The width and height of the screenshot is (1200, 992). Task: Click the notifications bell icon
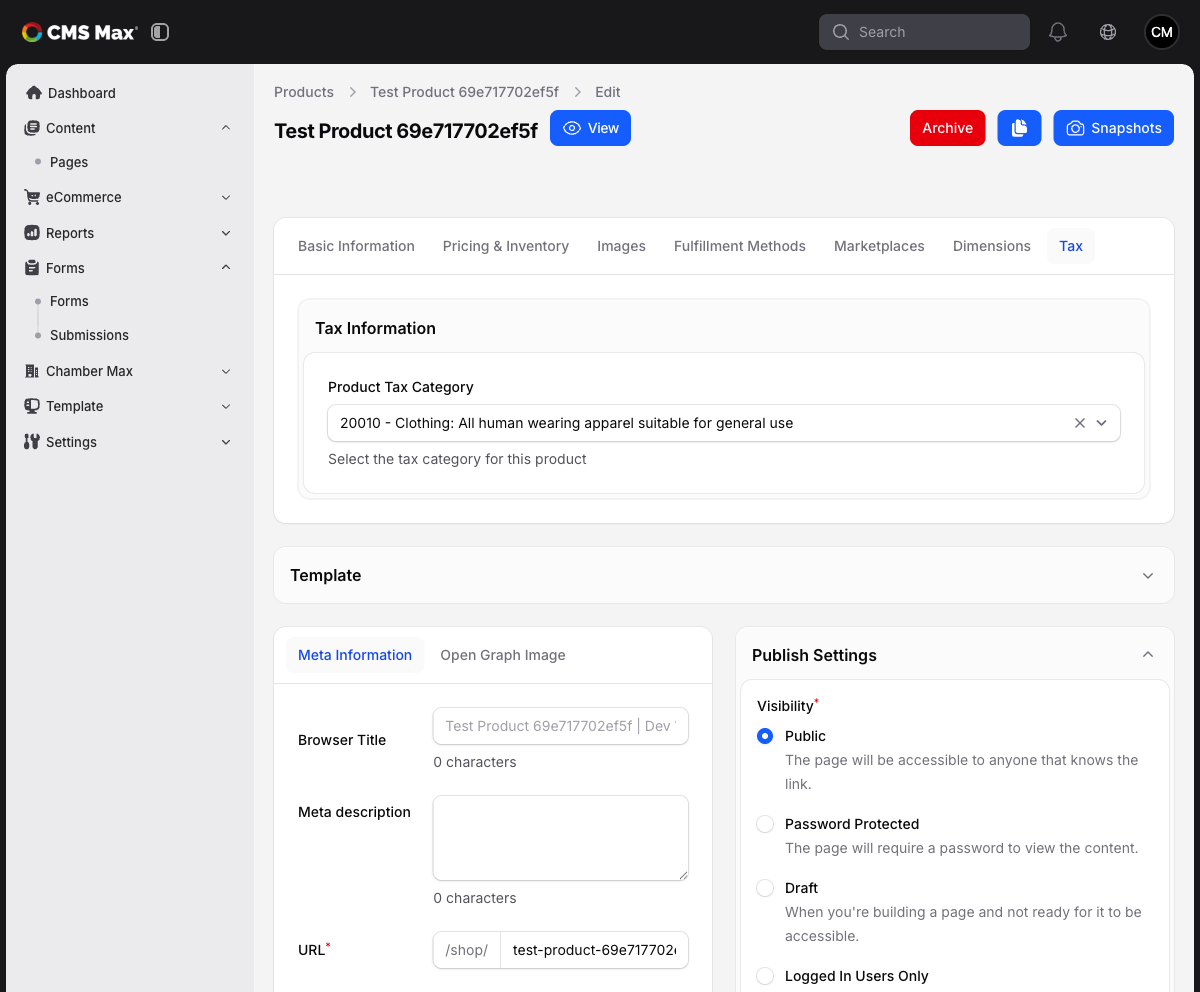pyautogui.click(x=1058, y=32)
